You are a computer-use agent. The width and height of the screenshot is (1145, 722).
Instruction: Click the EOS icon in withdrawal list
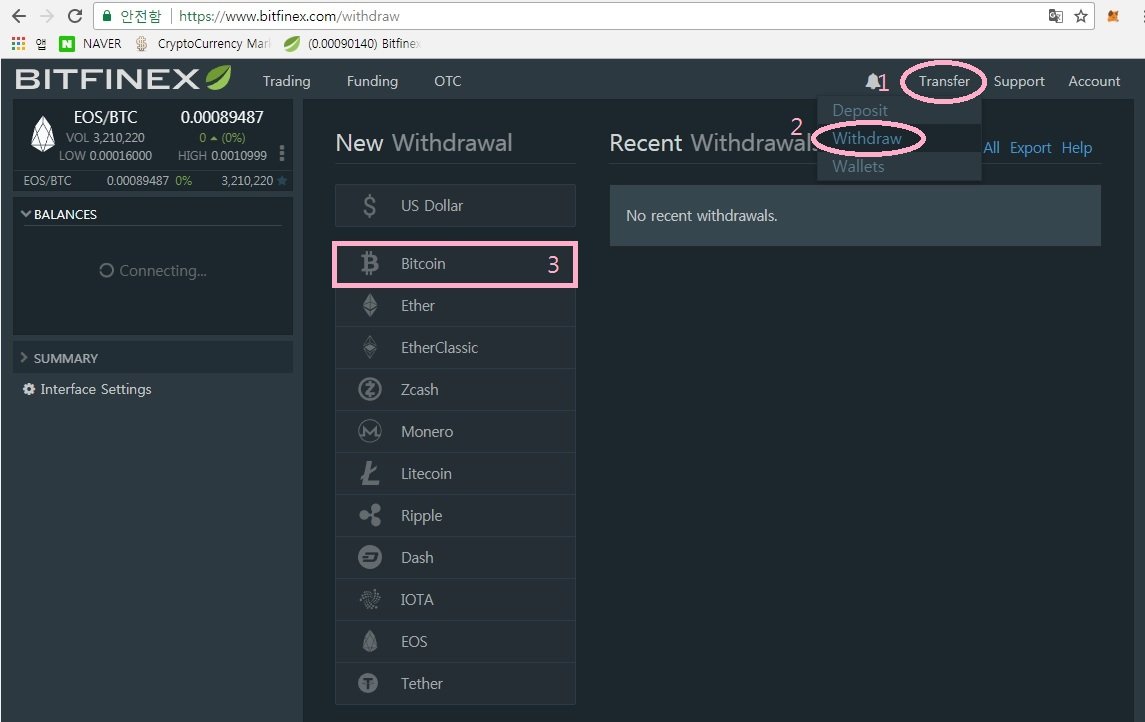[x=370, y=641]
